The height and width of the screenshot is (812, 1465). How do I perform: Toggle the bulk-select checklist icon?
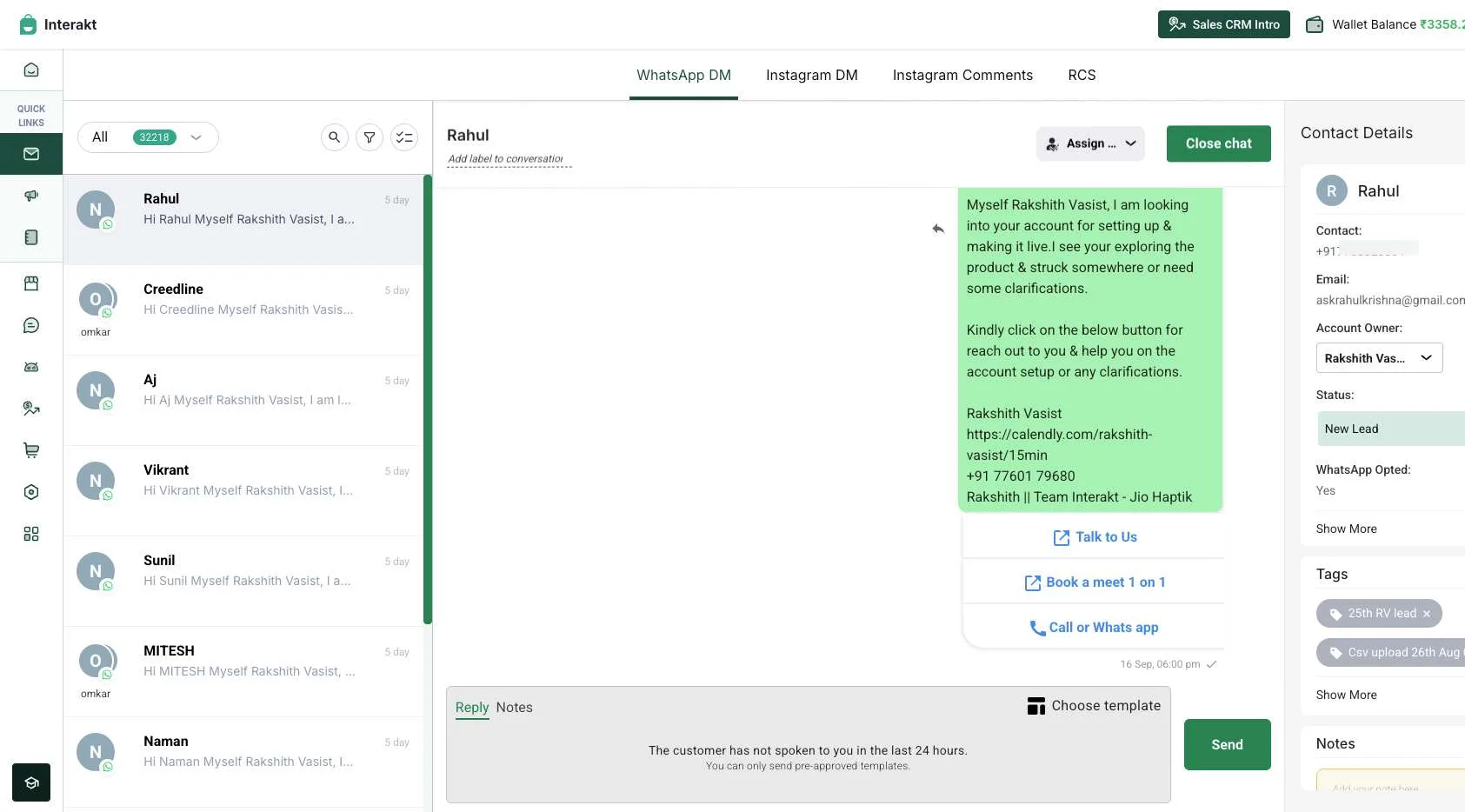(403, 136)
